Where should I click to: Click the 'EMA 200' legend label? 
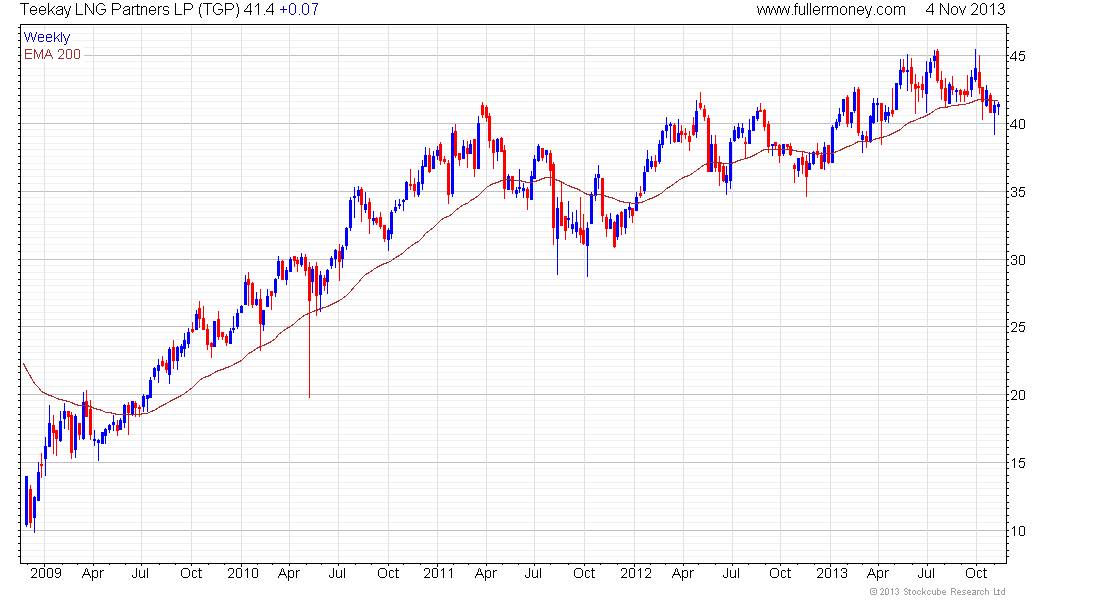(53, 54)
